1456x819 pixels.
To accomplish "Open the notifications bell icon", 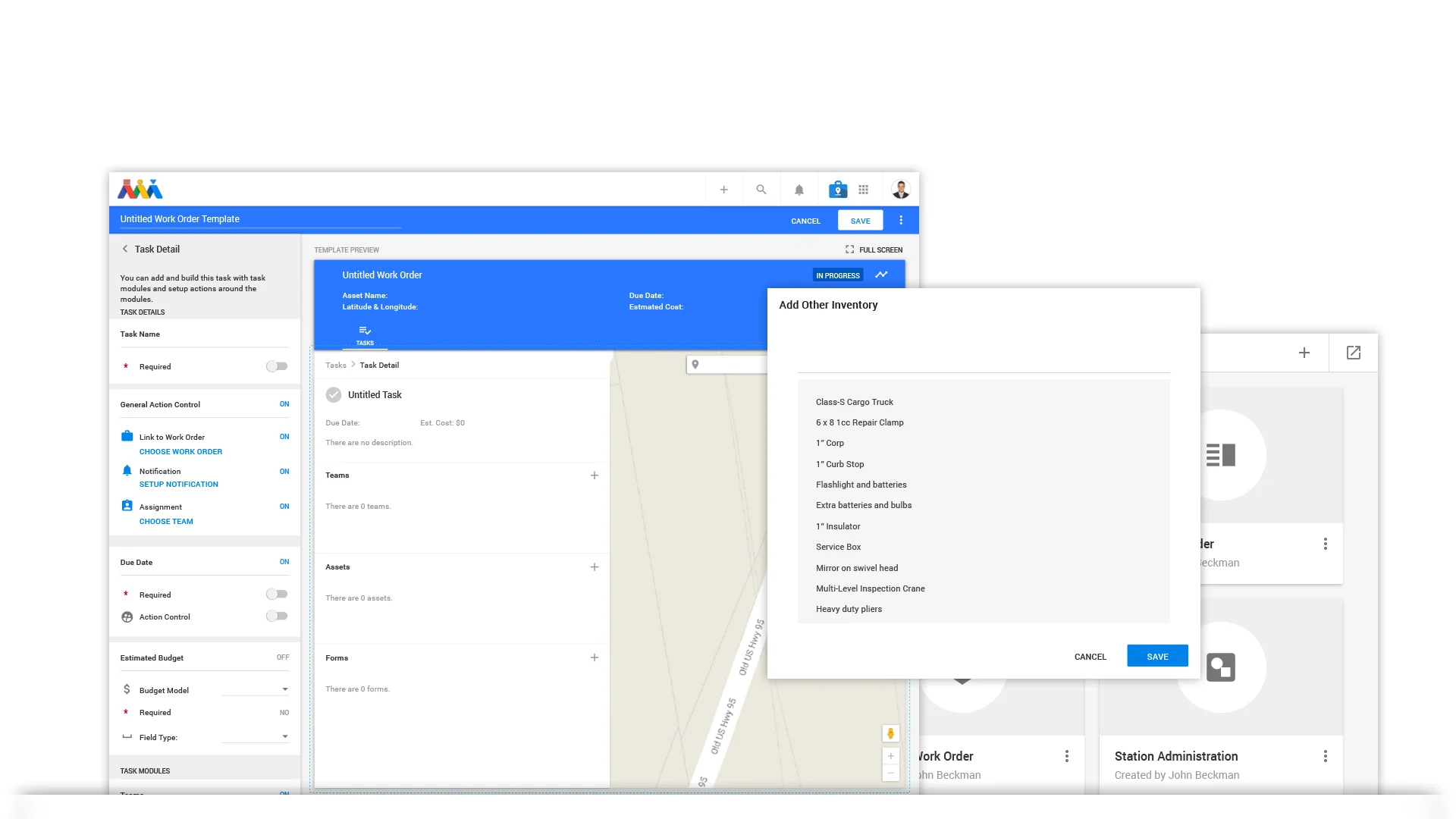I will (799, 190).
